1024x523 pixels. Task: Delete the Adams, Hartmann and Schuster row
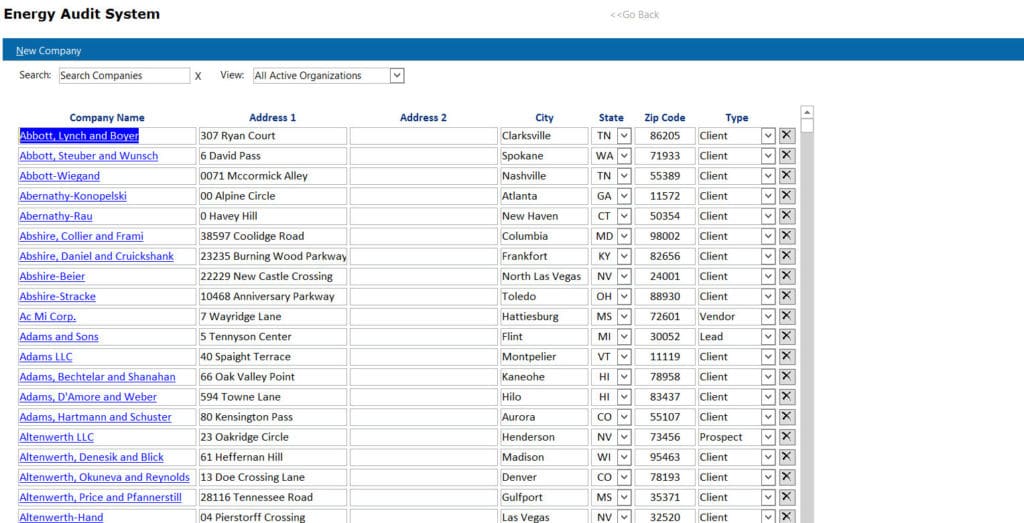pyautogui.click(x=787, y=417)
